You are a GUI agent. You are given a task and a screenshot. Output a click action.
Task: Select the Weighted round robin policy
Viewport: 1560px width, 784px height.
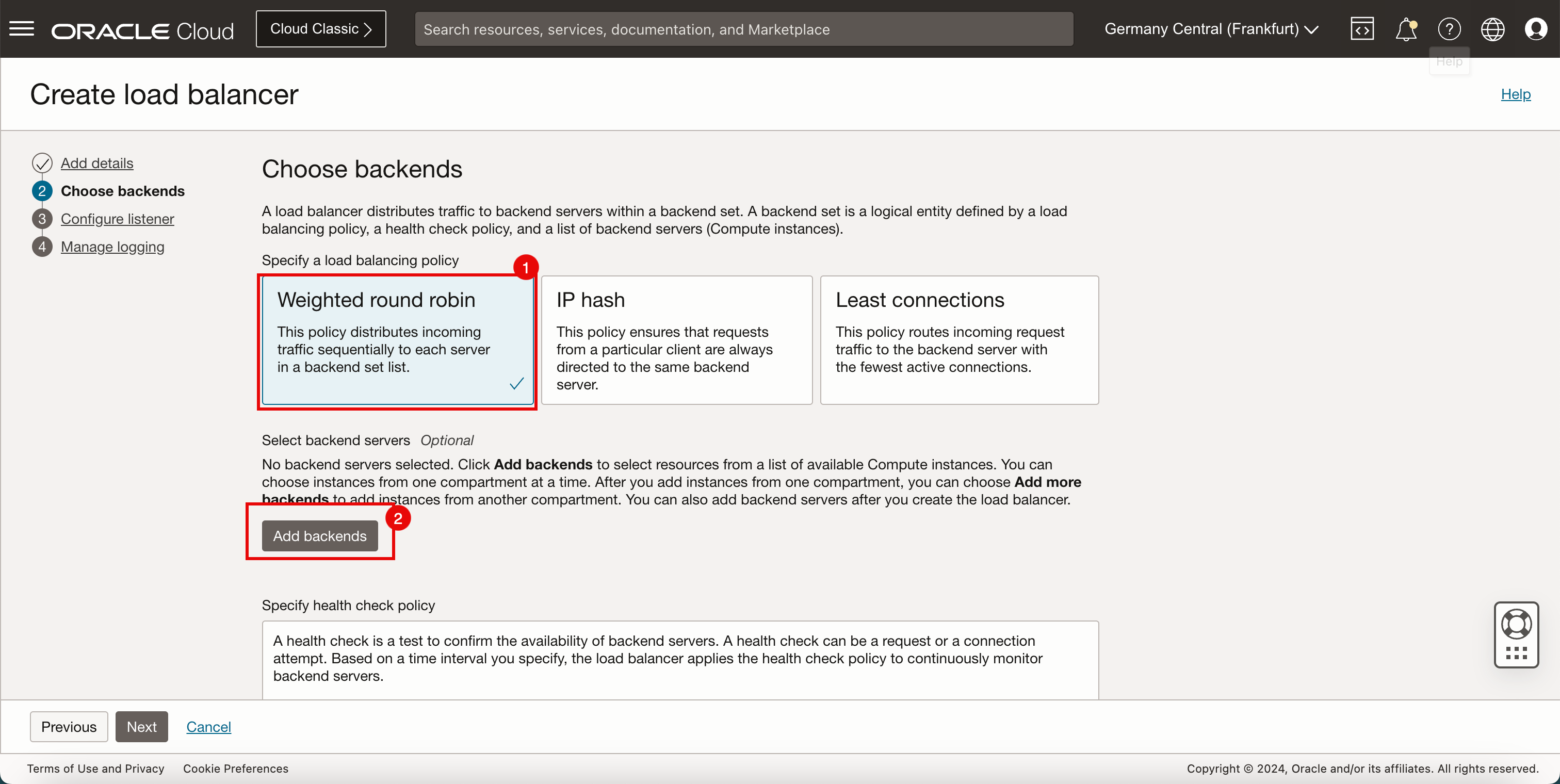coord(396,340)
